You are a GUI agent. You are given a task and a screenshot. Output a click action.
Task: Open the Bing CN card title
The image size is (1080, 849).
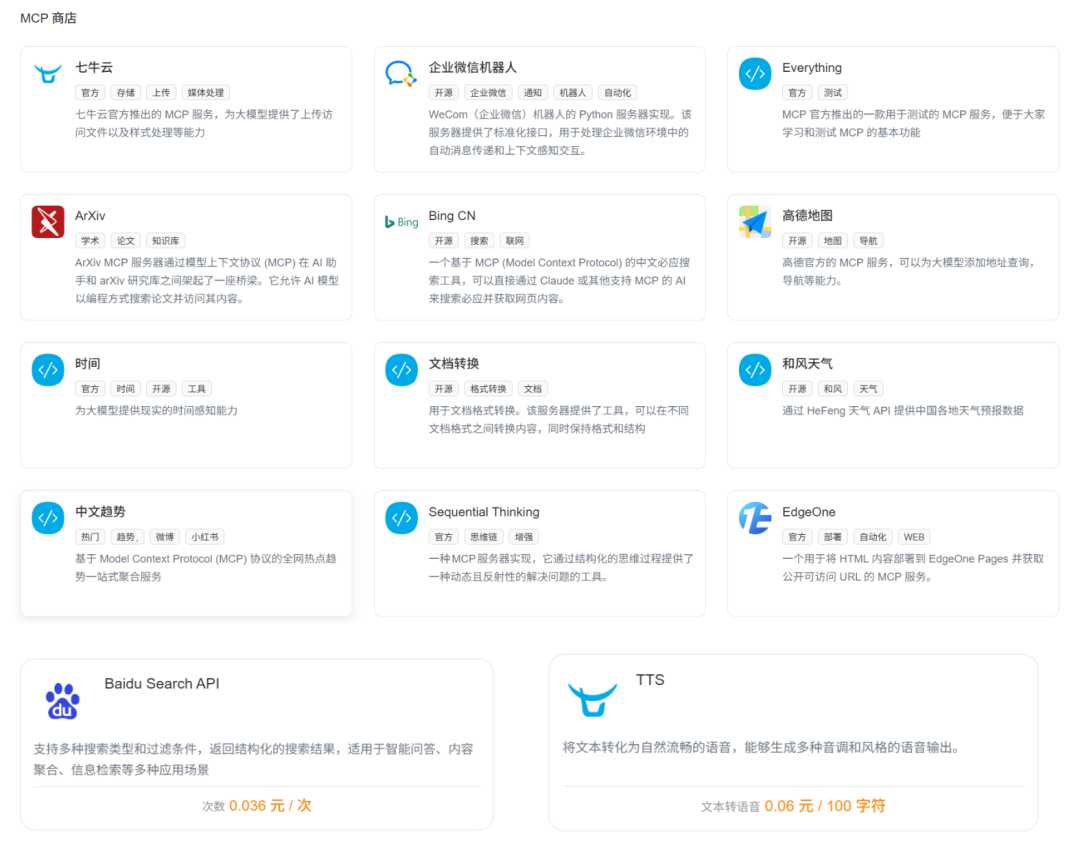(x=452, y=216)
